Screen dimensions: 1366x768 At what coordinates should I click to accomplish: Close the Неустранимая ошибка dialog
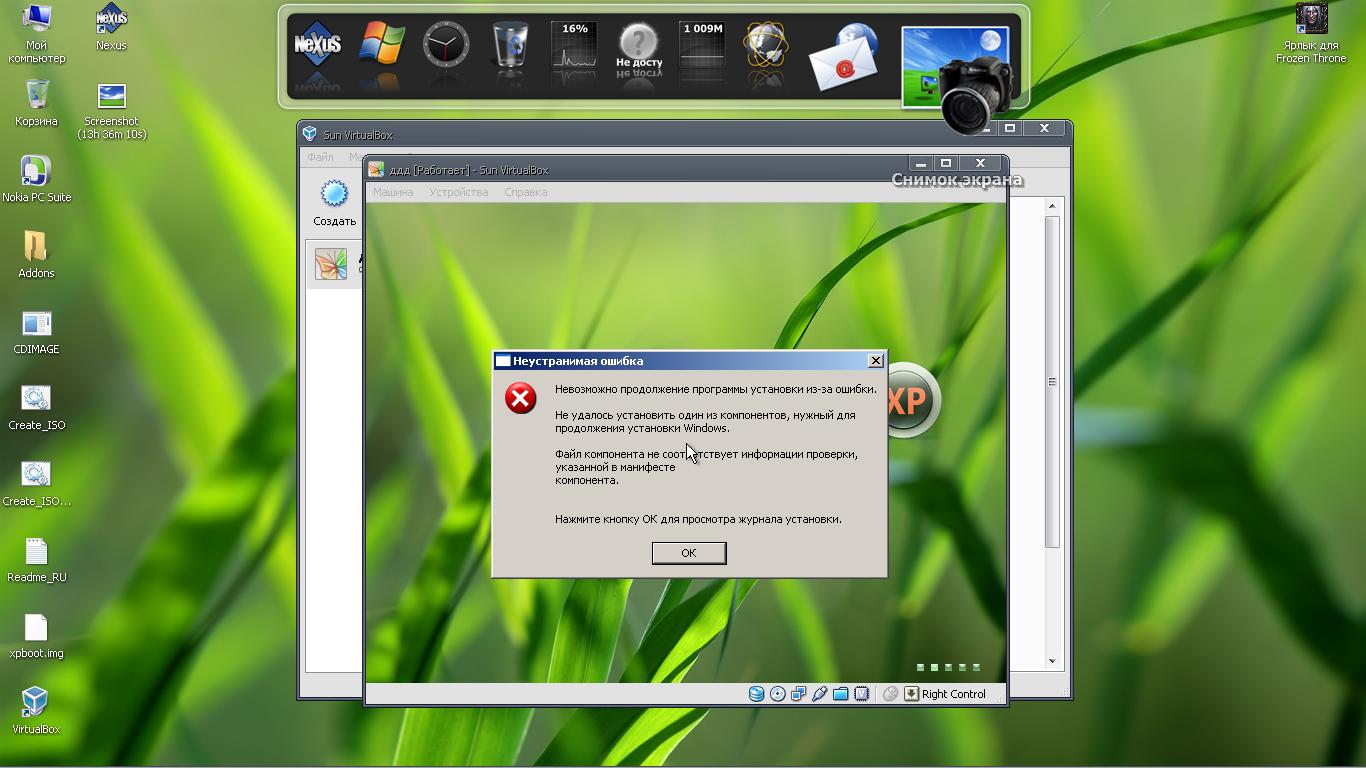(x=876, y=361)
